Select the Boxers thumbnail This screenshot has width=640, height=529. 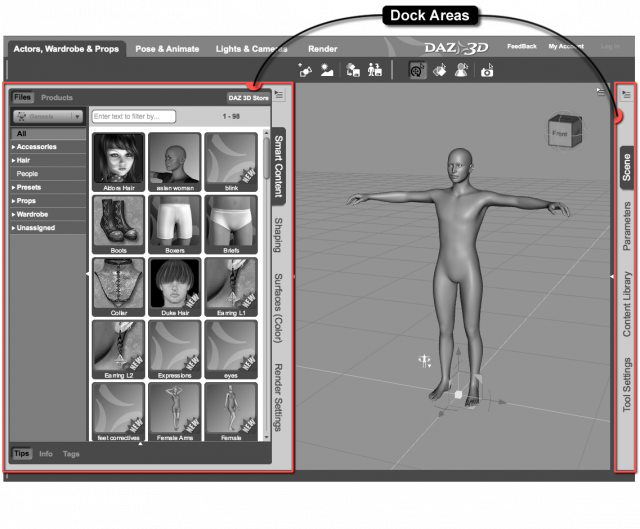click(175, 224)
